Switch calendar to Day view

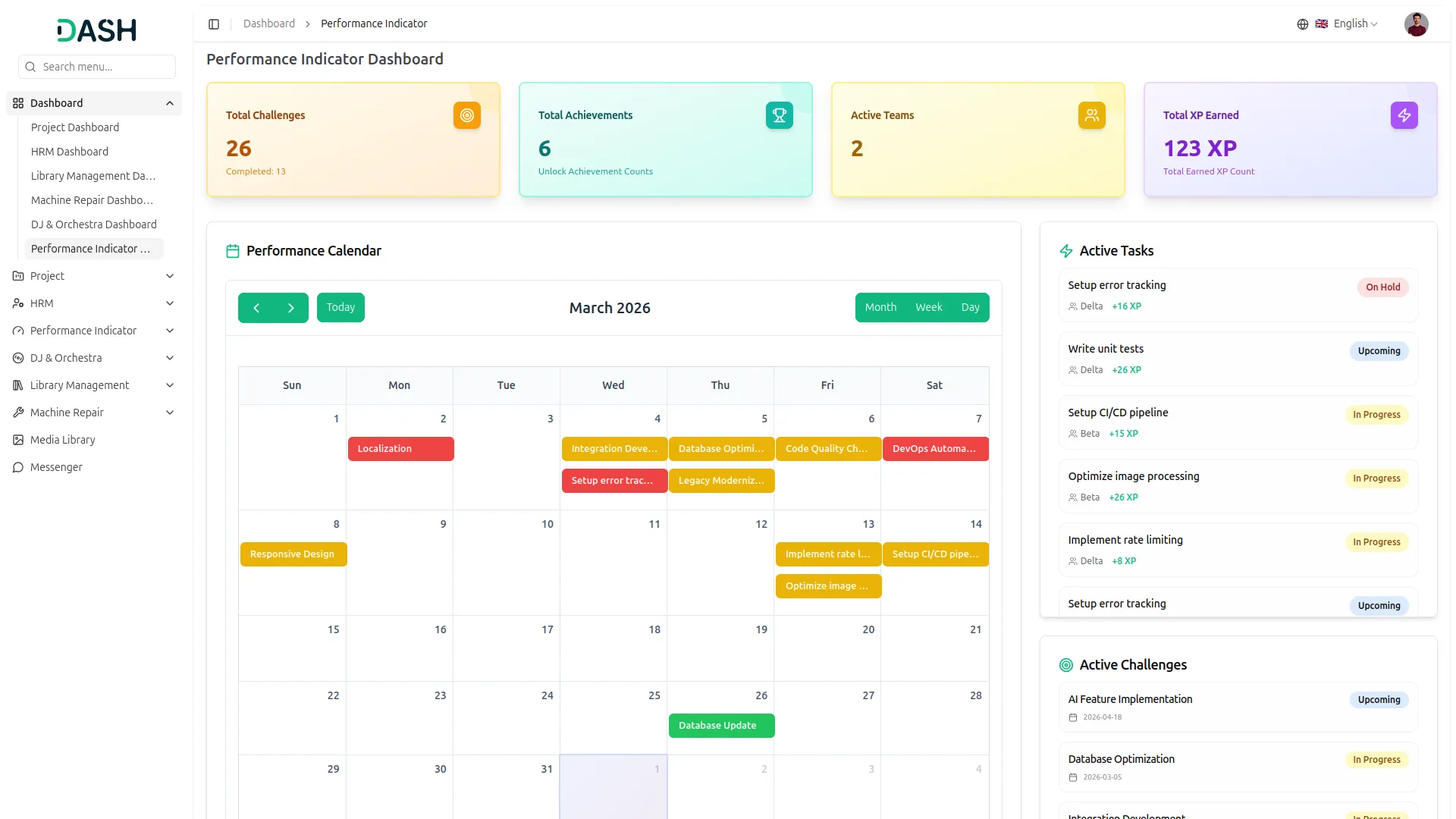[970, 308]
